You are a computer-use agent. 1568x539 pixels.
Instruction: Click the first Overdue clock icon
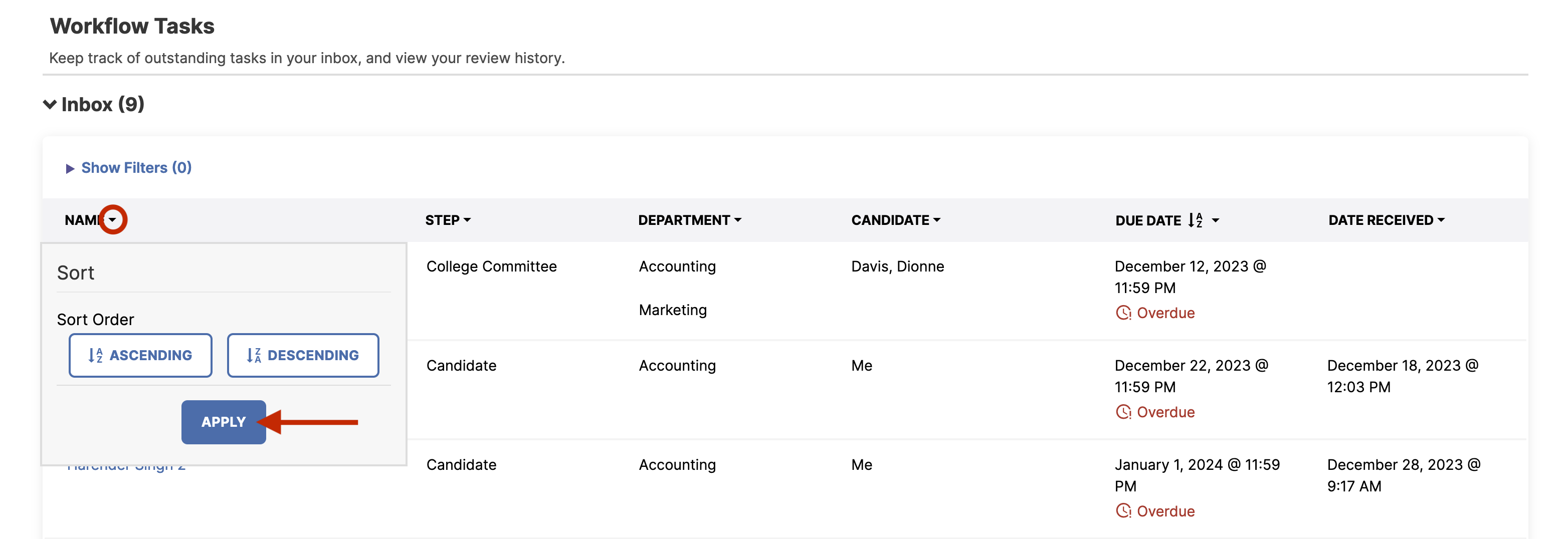(1123, 313)
